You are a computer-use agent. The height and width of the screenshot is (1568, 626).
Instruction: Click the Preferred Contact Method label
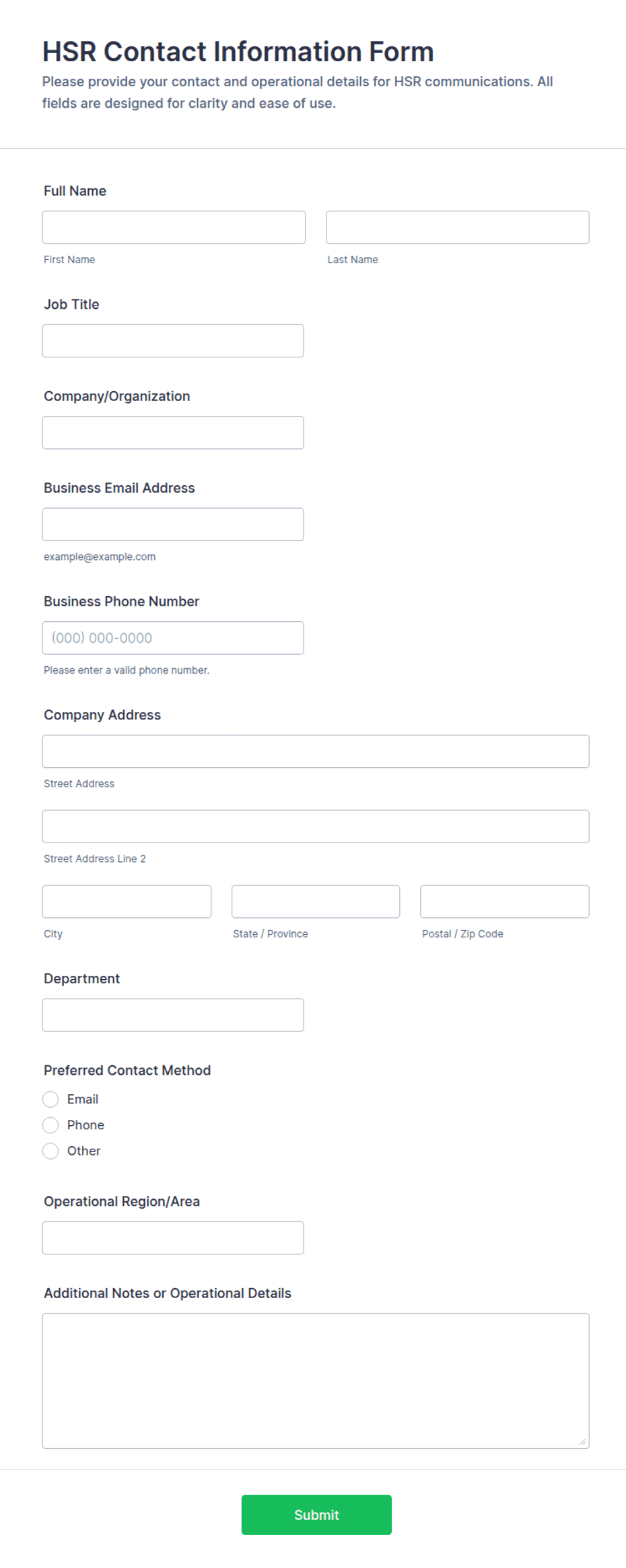(127, 1070)
